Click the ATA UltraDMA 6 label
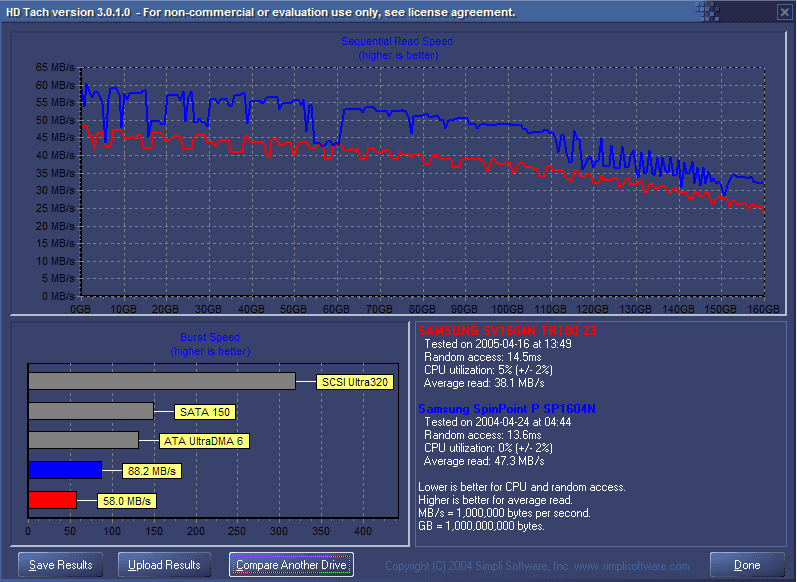Screen dimensions: 797x582 click(203, 441)
